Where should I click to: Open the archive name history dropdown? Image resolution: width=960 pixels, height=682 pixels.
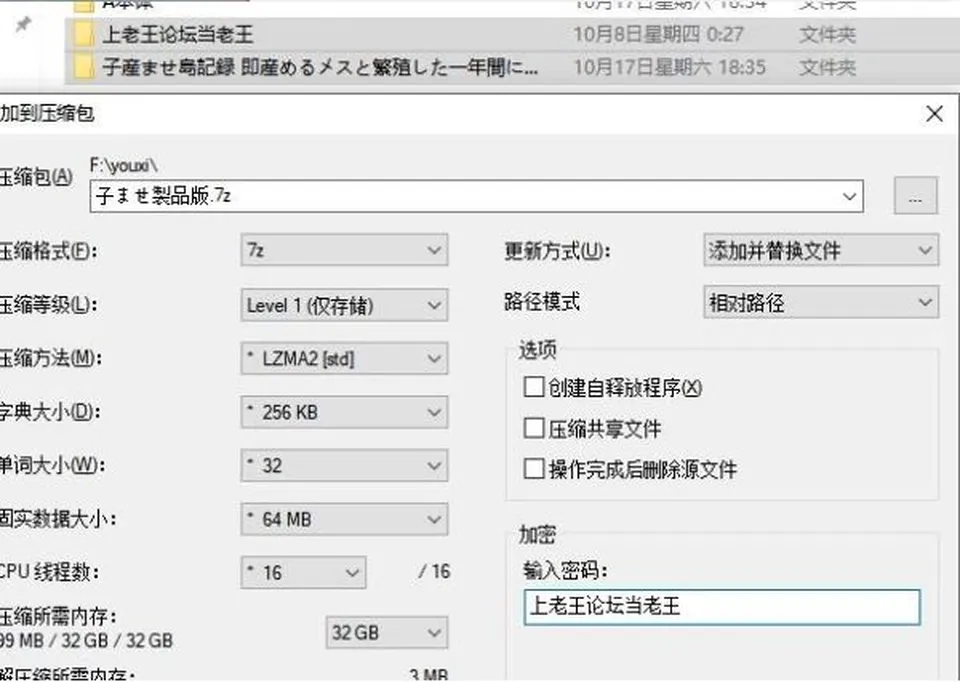pos(849,197)
